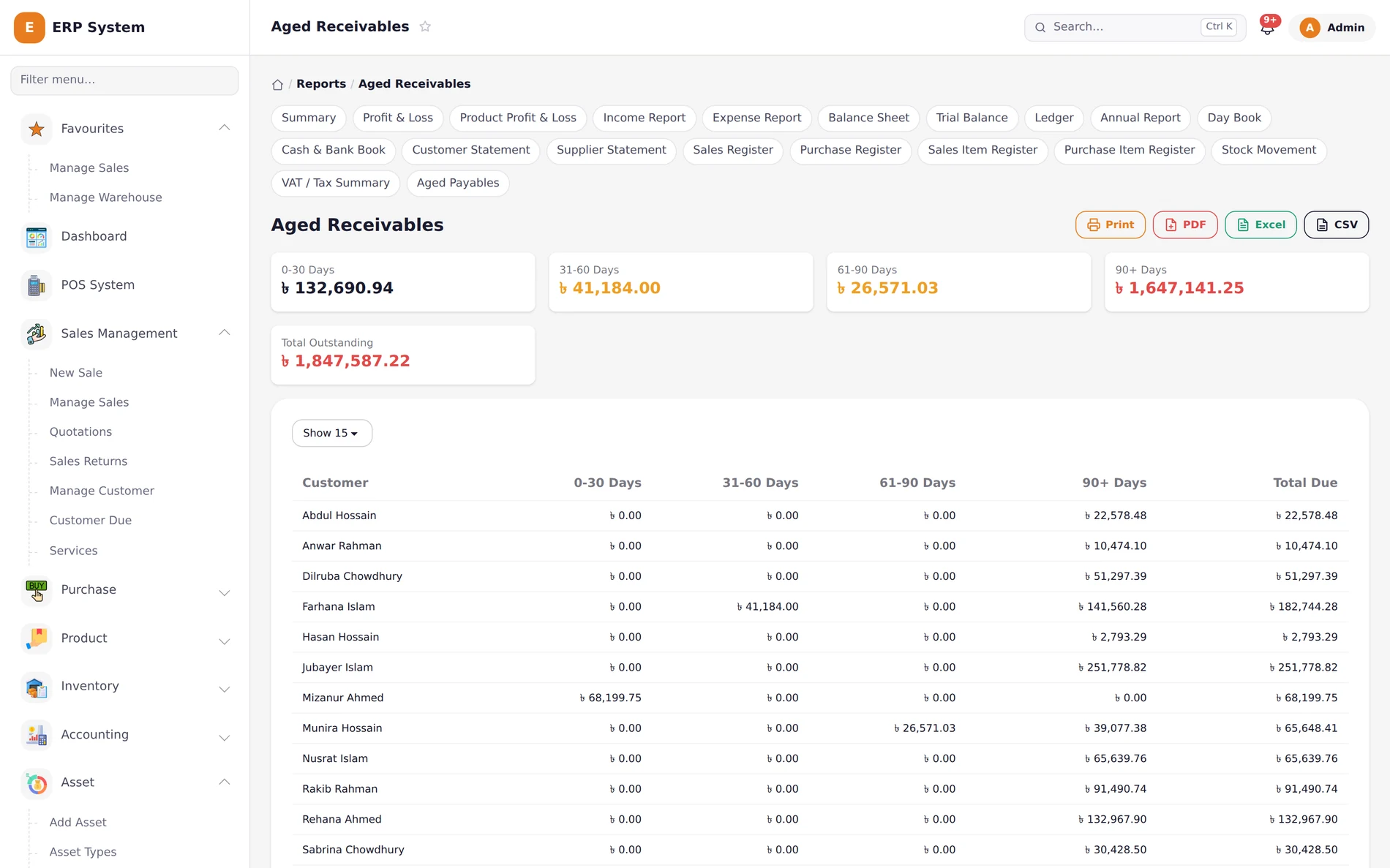Click Jubayer Islam's ৳ 251,778.82 total due
This screenshot has height=868, width=1390.
coord(1304,668)
